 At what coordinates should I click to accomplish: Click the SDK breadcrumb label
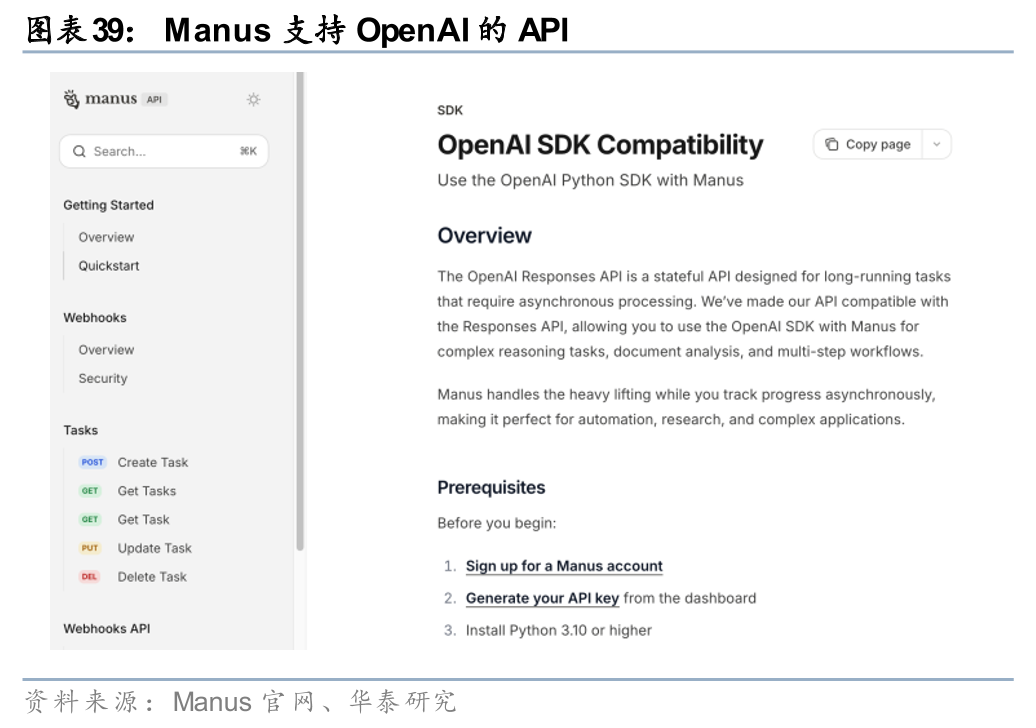point(450,110)
